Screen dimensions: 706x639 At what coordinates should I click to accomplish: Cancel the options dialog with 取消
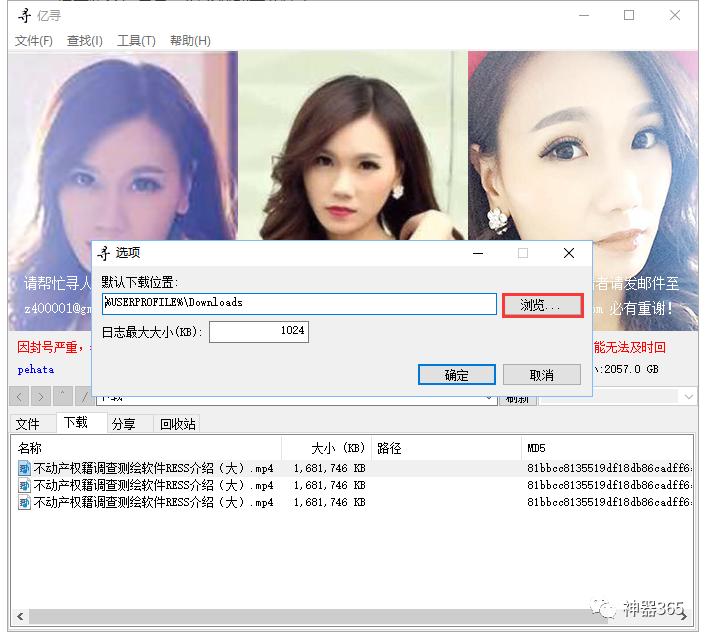[542, 375]
